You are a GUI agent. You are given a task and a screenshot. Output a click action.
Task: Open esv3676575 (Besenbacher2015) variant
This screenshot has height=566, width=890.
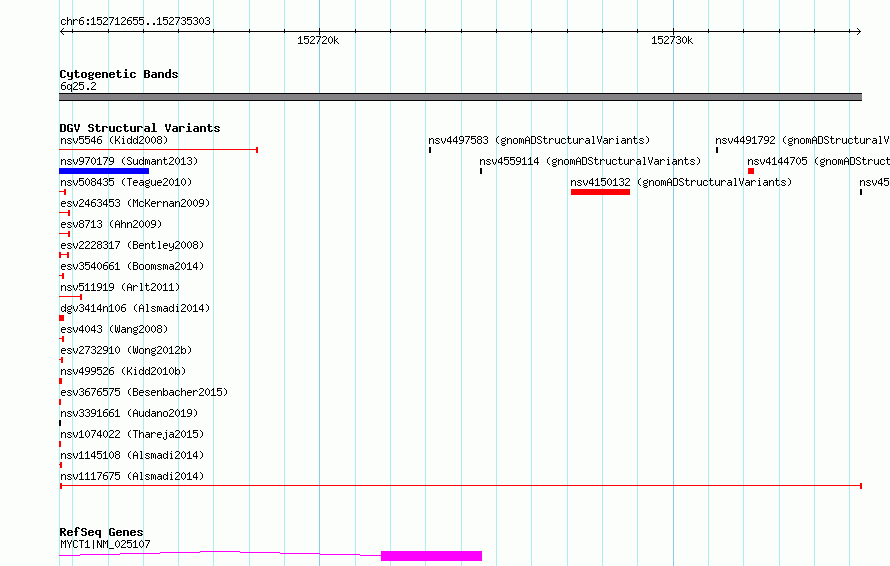[x=144, y=392]
